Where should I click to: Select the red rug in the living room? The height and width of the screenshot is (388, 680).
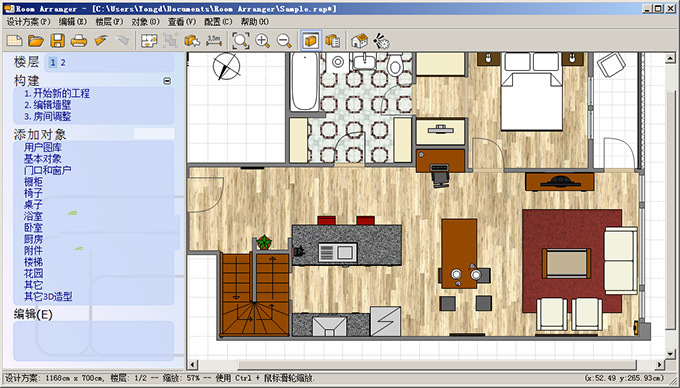(572, 261)
